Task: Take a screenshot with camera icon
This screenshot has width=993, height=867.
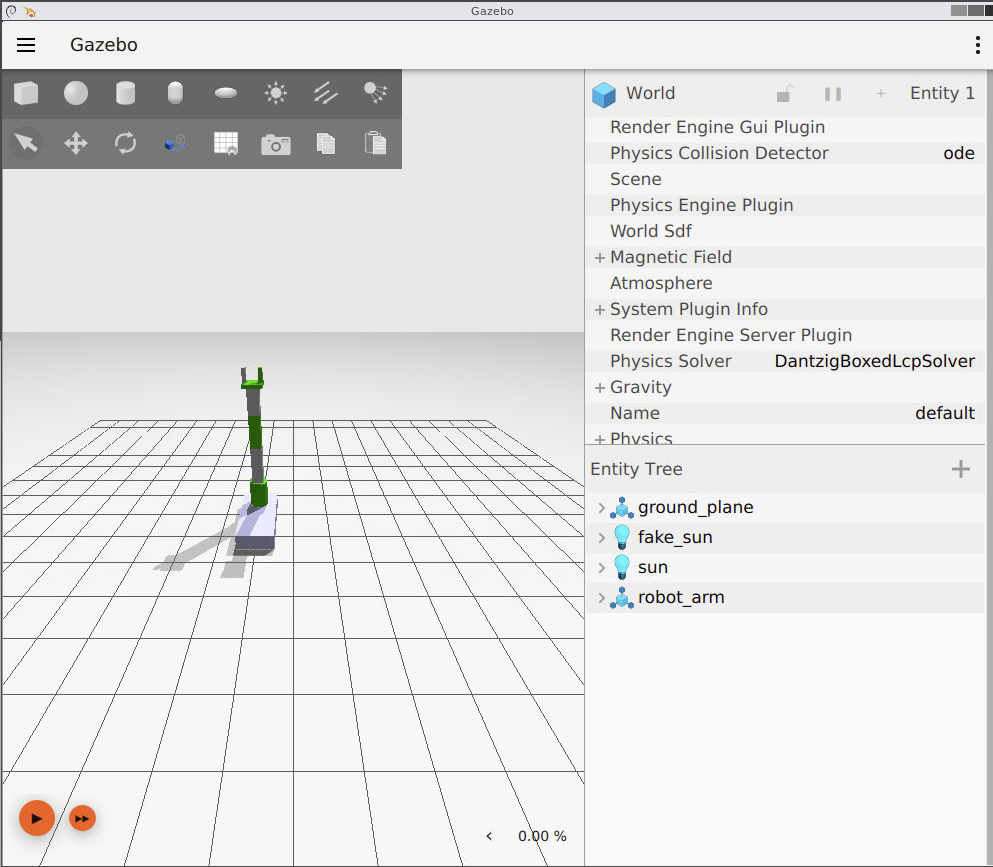Action: coord(275,144)
